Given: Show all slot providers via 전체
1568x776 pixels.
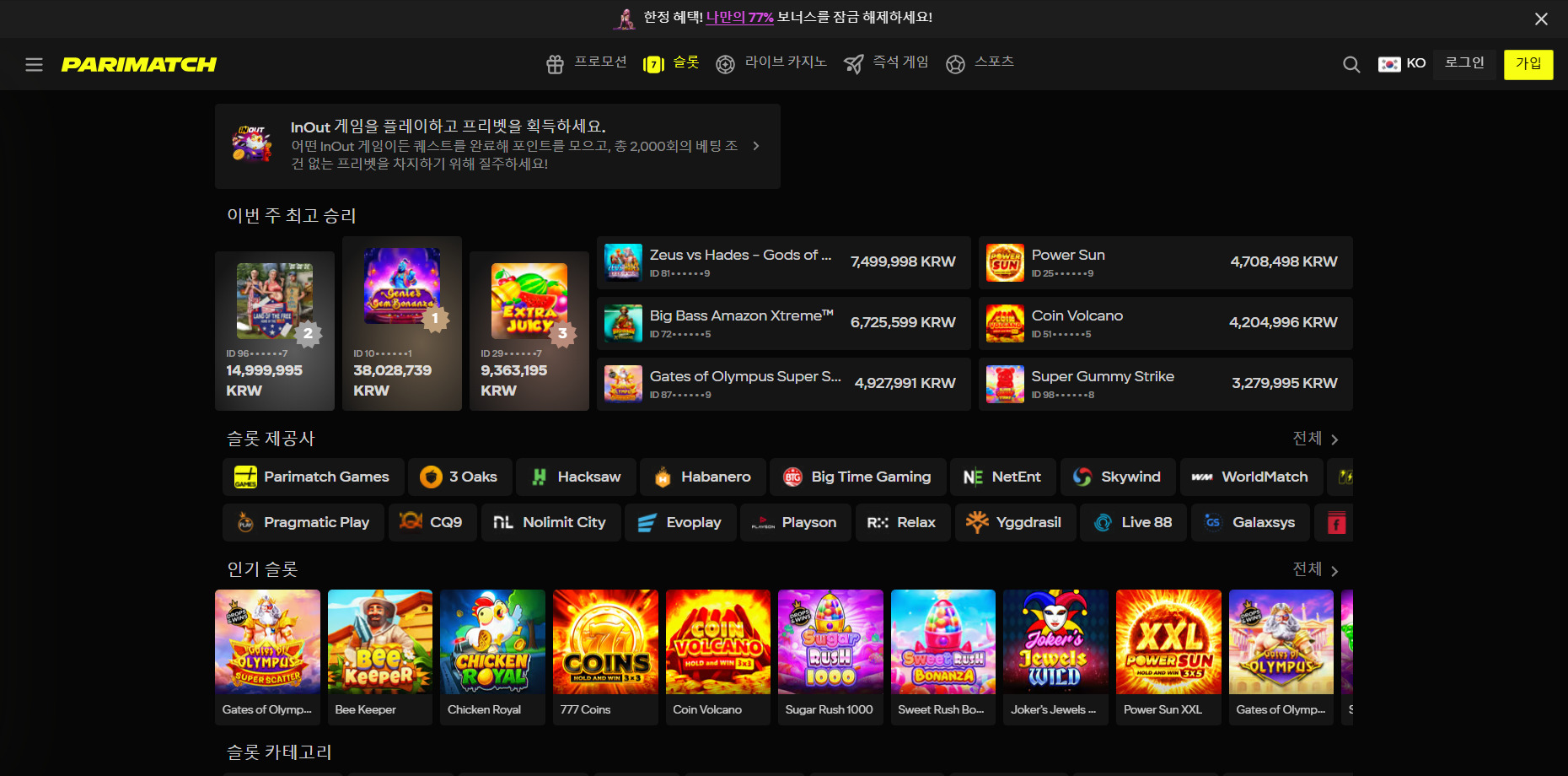Looking at the screenshot, I should 1315,439.
